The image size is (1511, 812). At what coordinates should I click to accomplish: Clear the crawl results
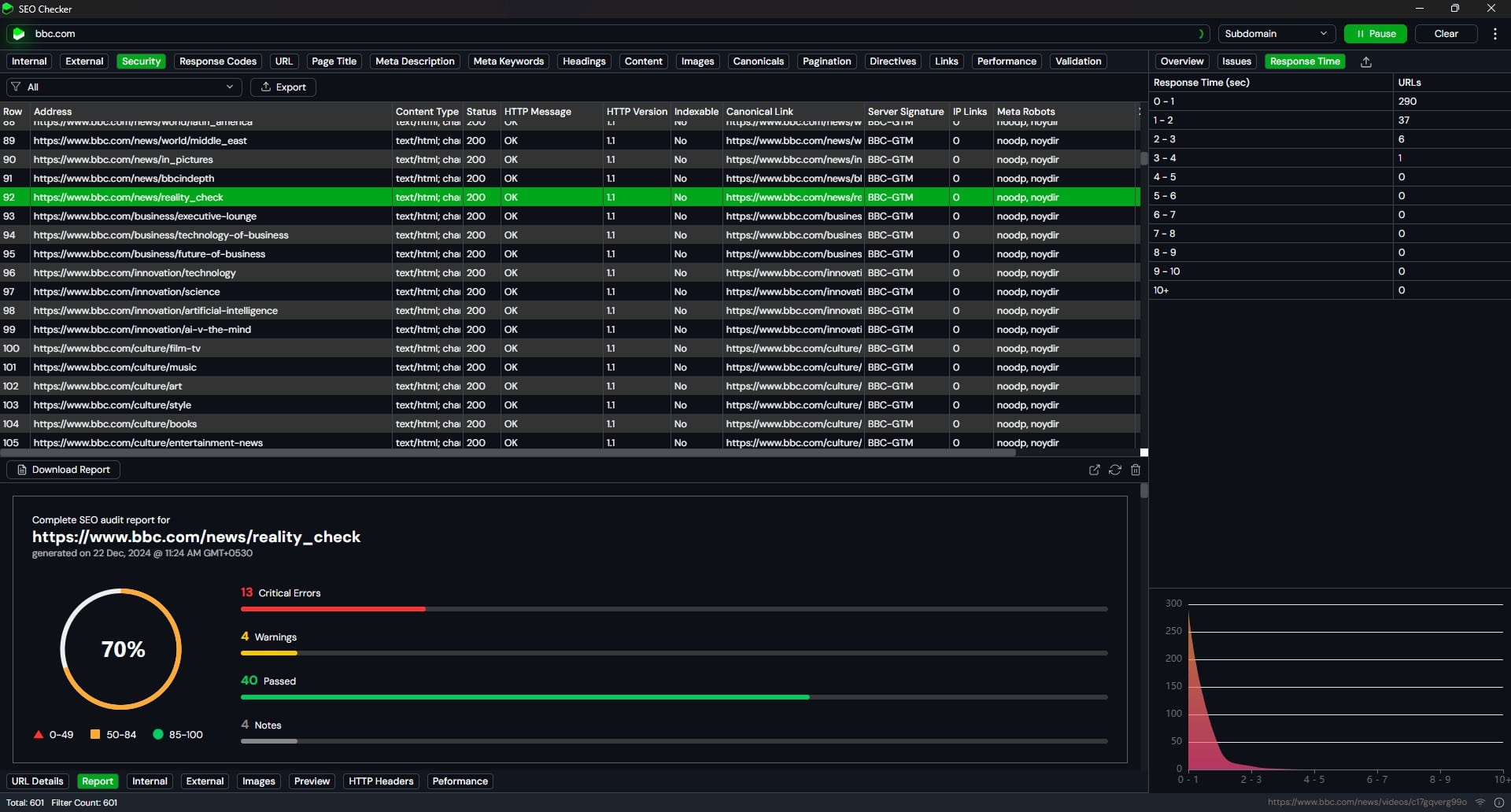1446,34
